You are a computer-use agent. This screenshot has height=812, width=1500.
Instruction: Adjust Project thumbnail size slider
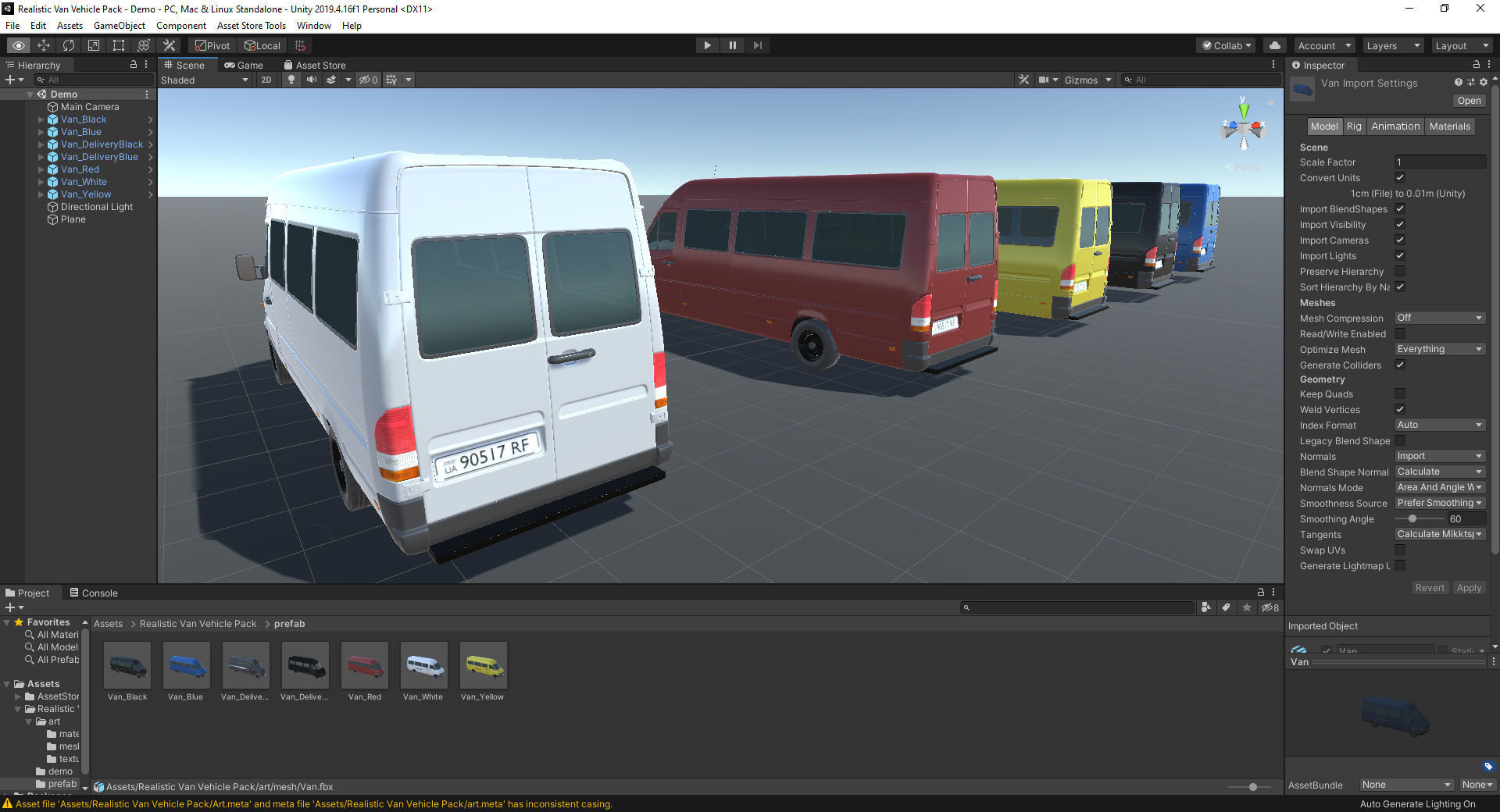point(1252,787)
